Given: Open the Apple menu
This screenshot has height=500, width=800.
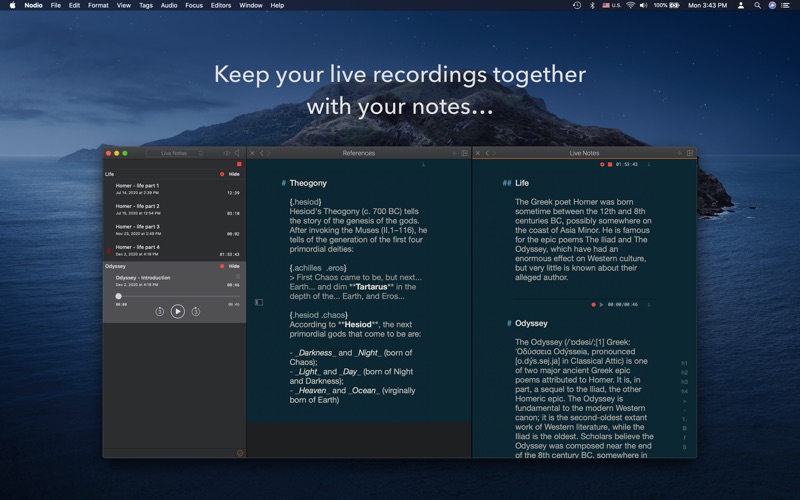Looking at the screenshot, I should 12,5.
